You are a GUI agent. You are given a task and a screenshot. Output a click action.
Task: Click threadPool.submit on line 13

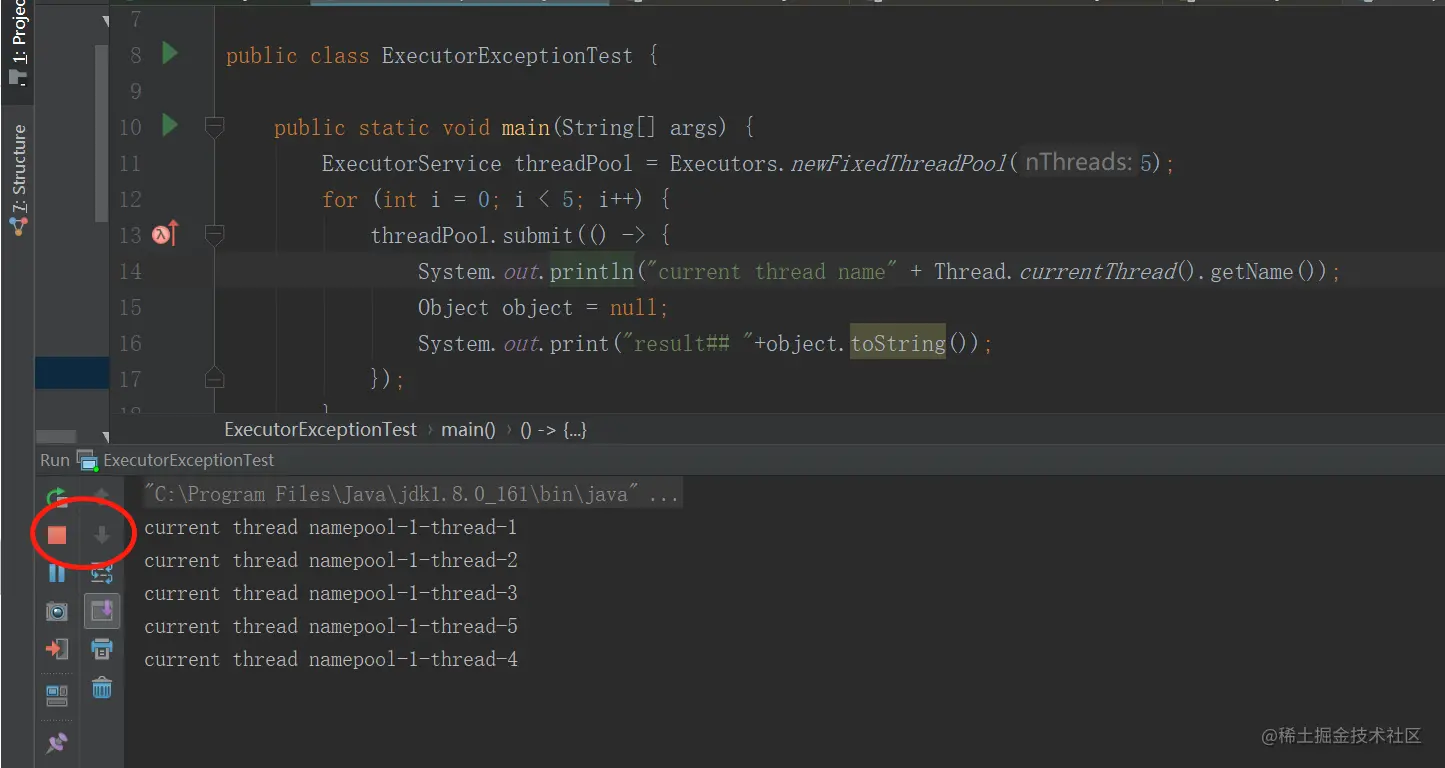472,235
